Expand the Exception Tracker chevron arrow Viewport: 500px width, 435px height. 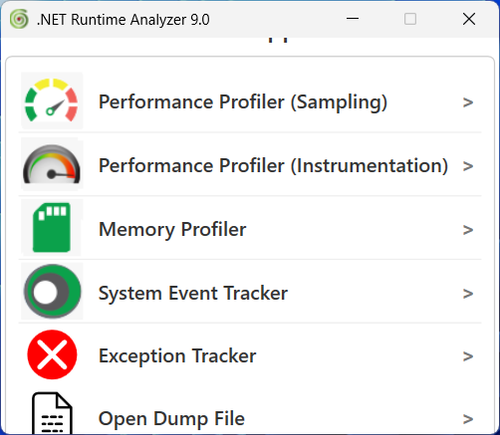[x=468, y=356]
